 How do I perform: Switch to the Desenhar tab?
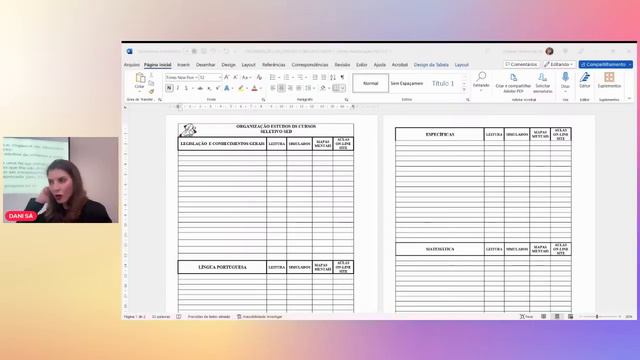coord(205,65)
